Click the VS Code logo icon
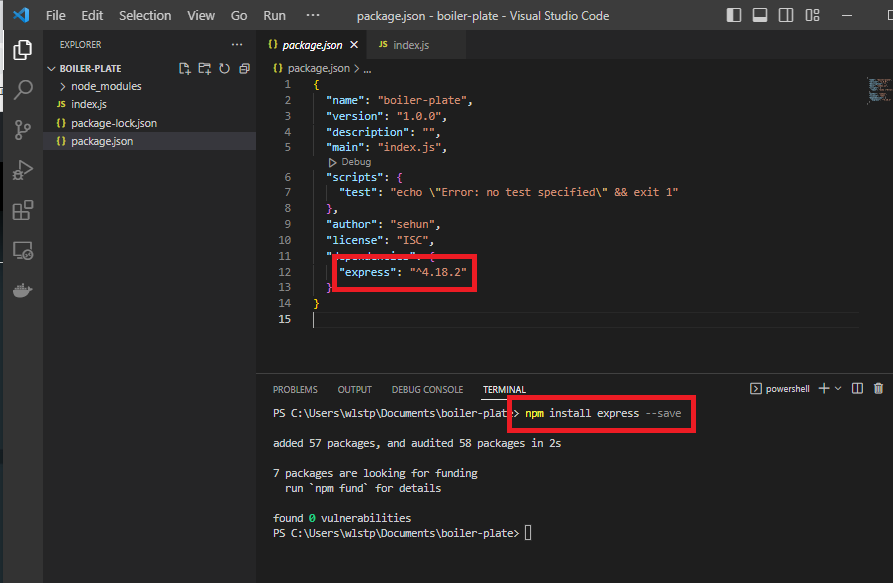893x583 pixels. point(21,15)
